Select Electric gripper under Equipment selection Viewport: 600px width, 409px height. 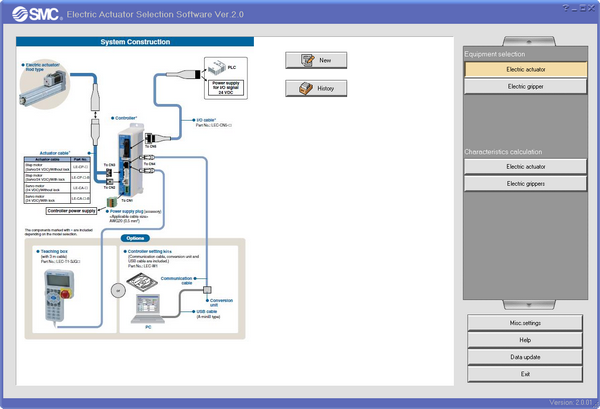(525, 87)
